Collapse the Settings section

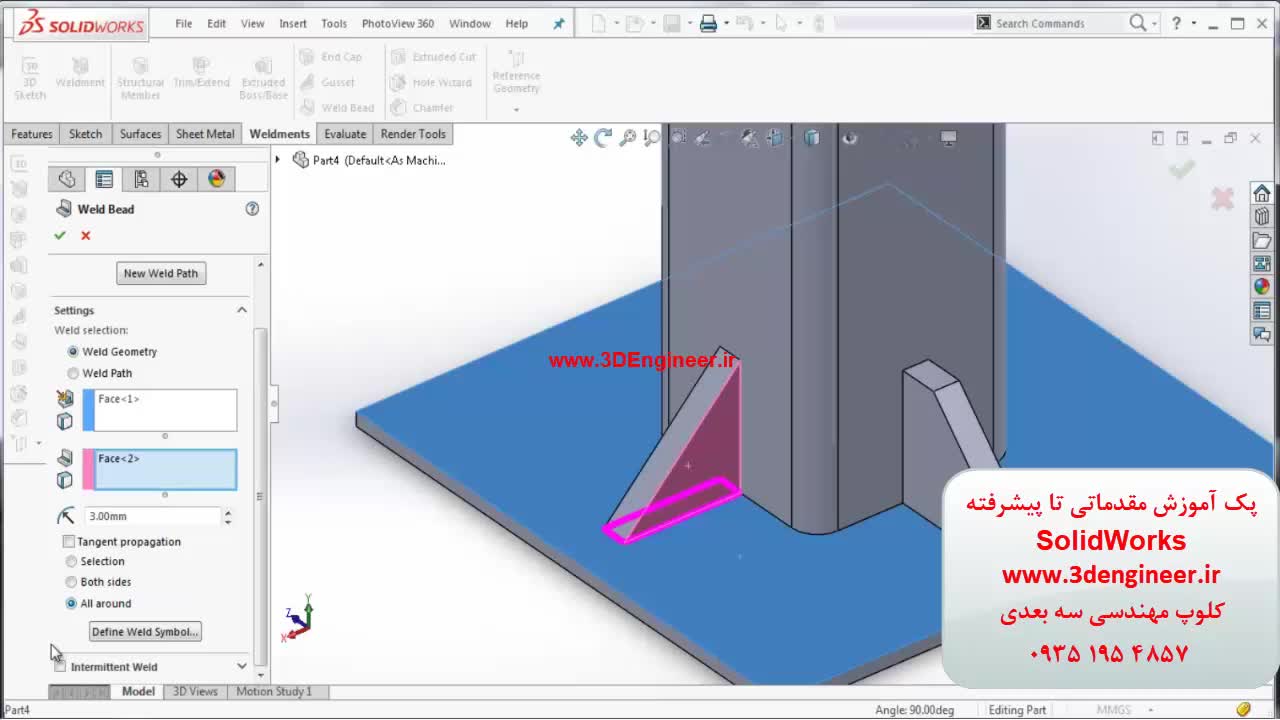(241, 311)
